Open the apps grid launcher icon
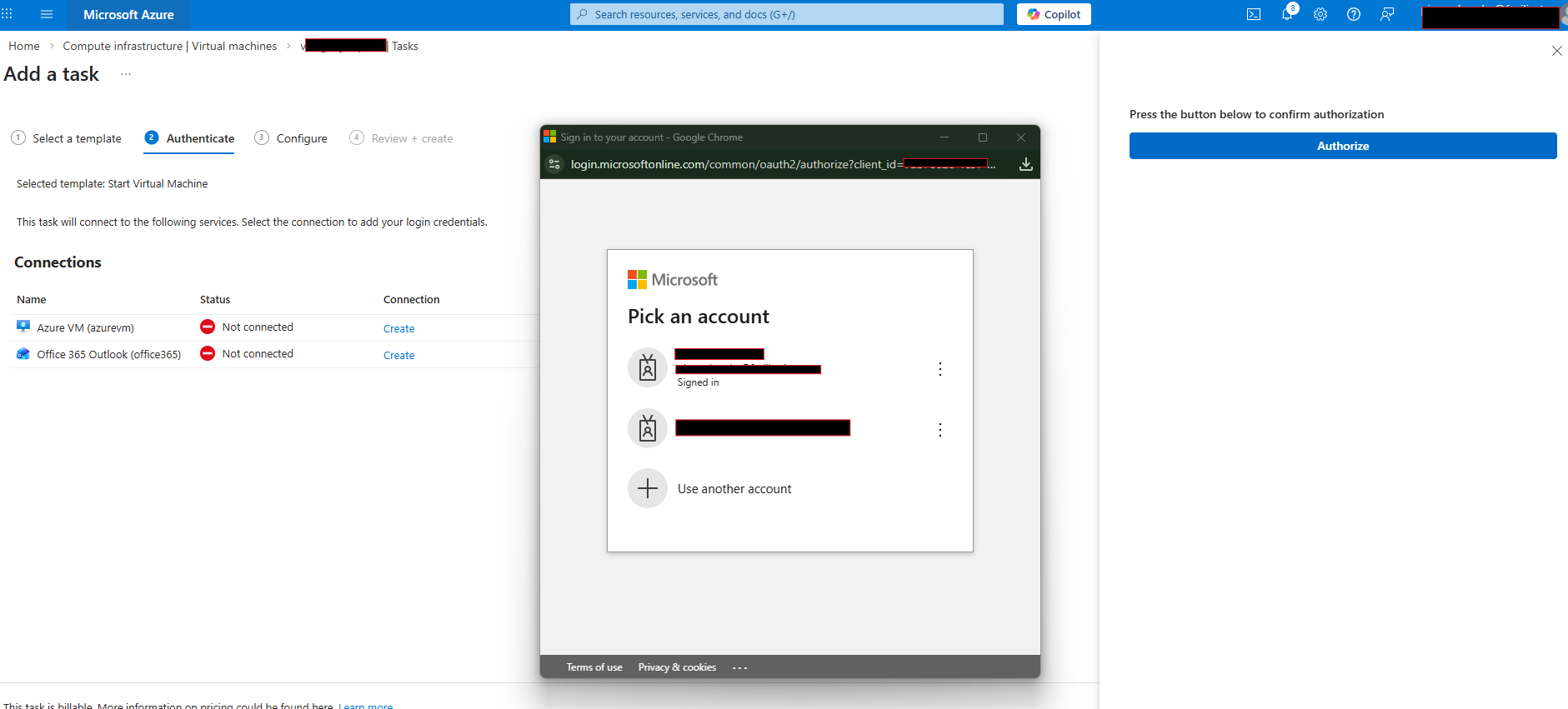The image size is (1568, 709). (8, 14)
